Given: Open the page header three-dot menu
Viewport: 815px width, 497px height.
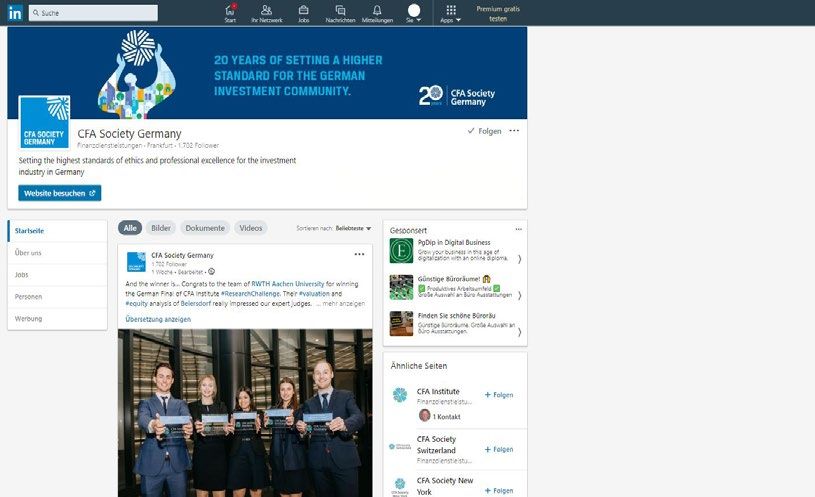Looking at the screenshot, I should [x=514, y=130].
